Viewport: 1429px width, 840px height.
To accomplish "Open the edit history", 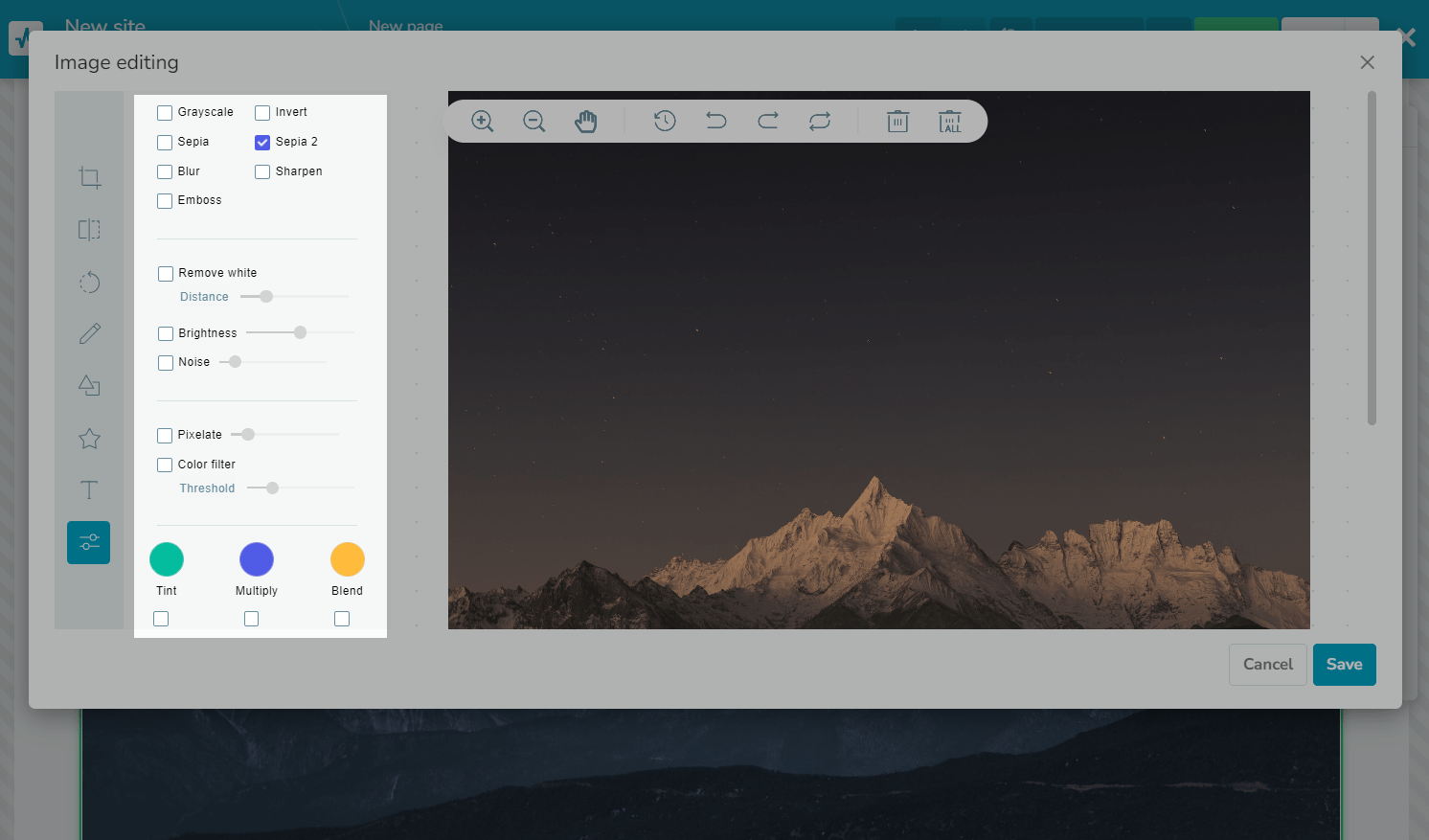I will [x=665, y=122].
